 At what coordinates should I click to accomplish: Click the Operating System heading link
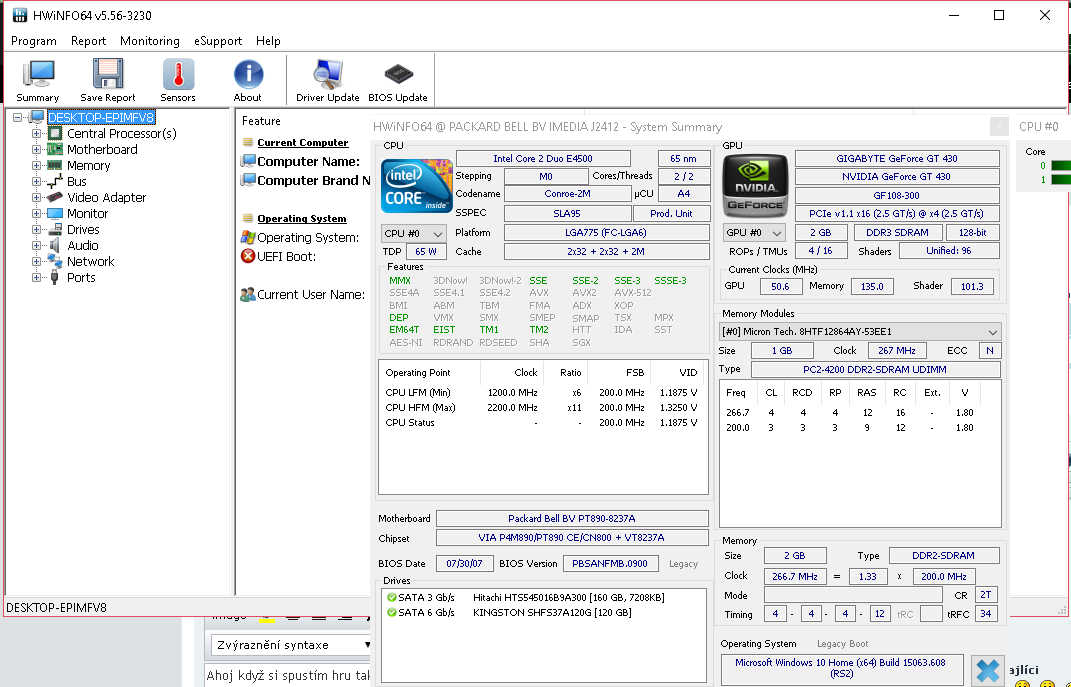[x=301, y=219]
